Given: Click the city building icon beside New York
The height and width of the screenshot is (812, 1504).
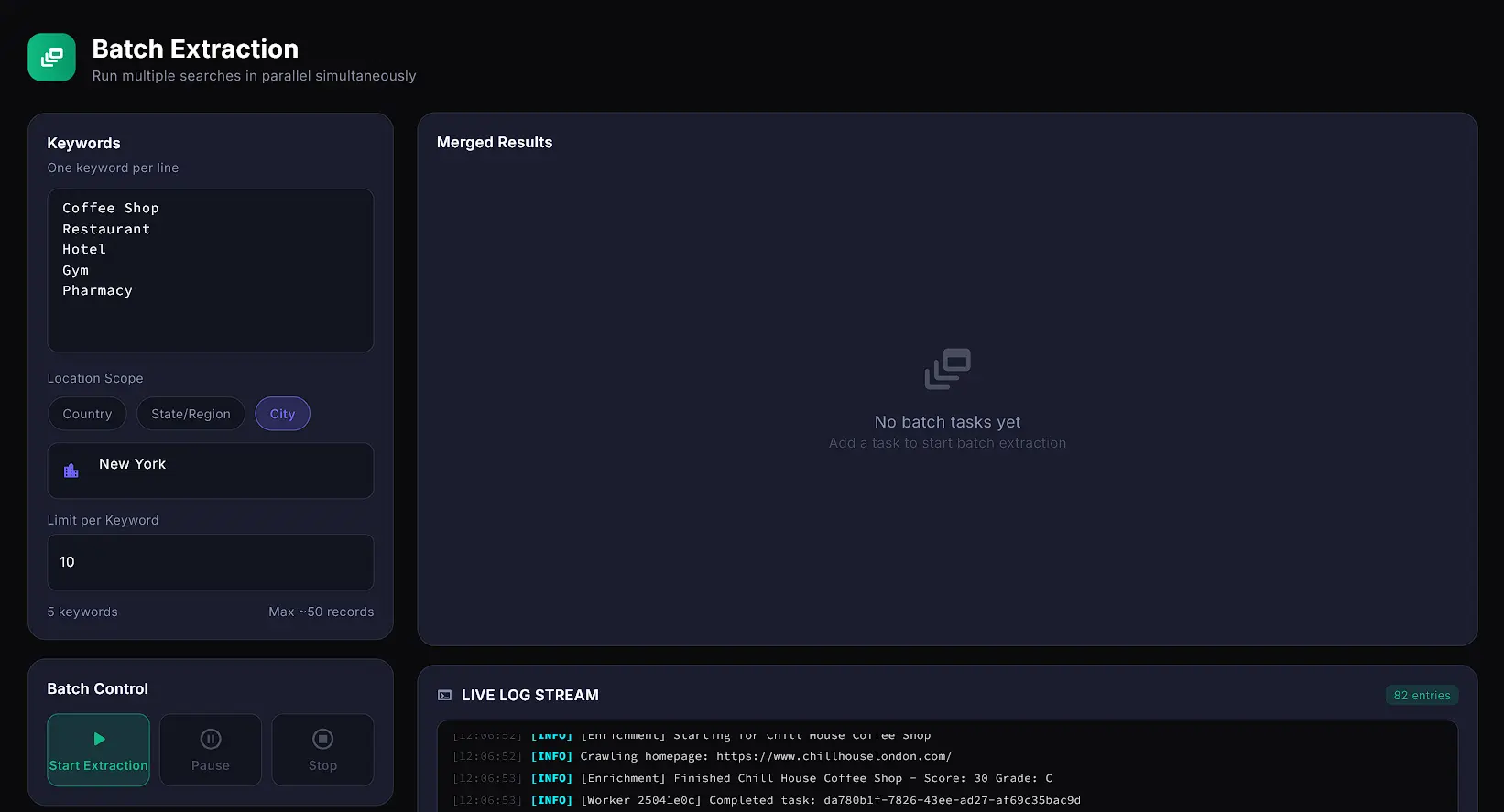Looking at the screenshot, I should pos(71,471).
